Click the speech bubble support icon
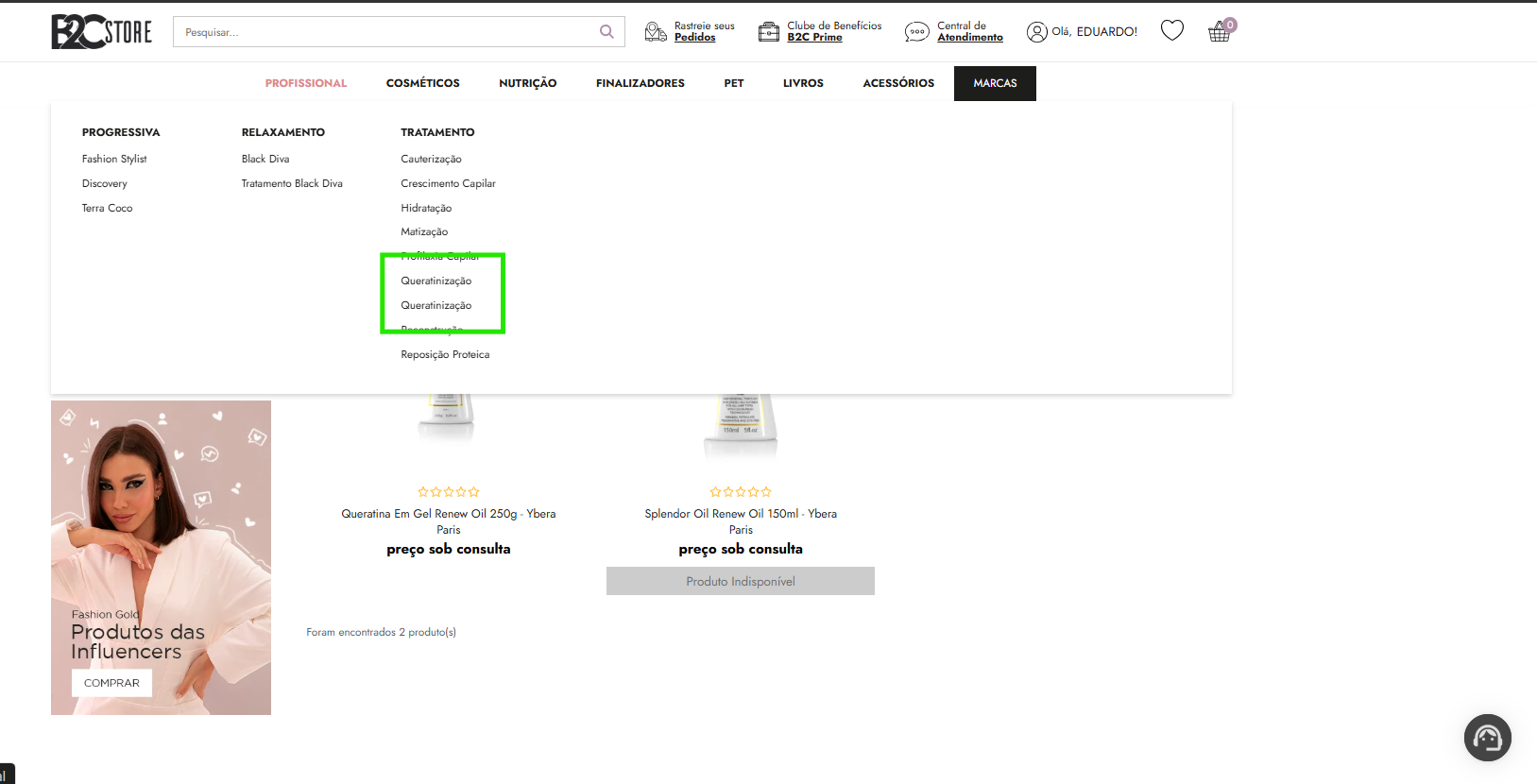Screen dimensions: 1537x784 (x=916, y=32)
